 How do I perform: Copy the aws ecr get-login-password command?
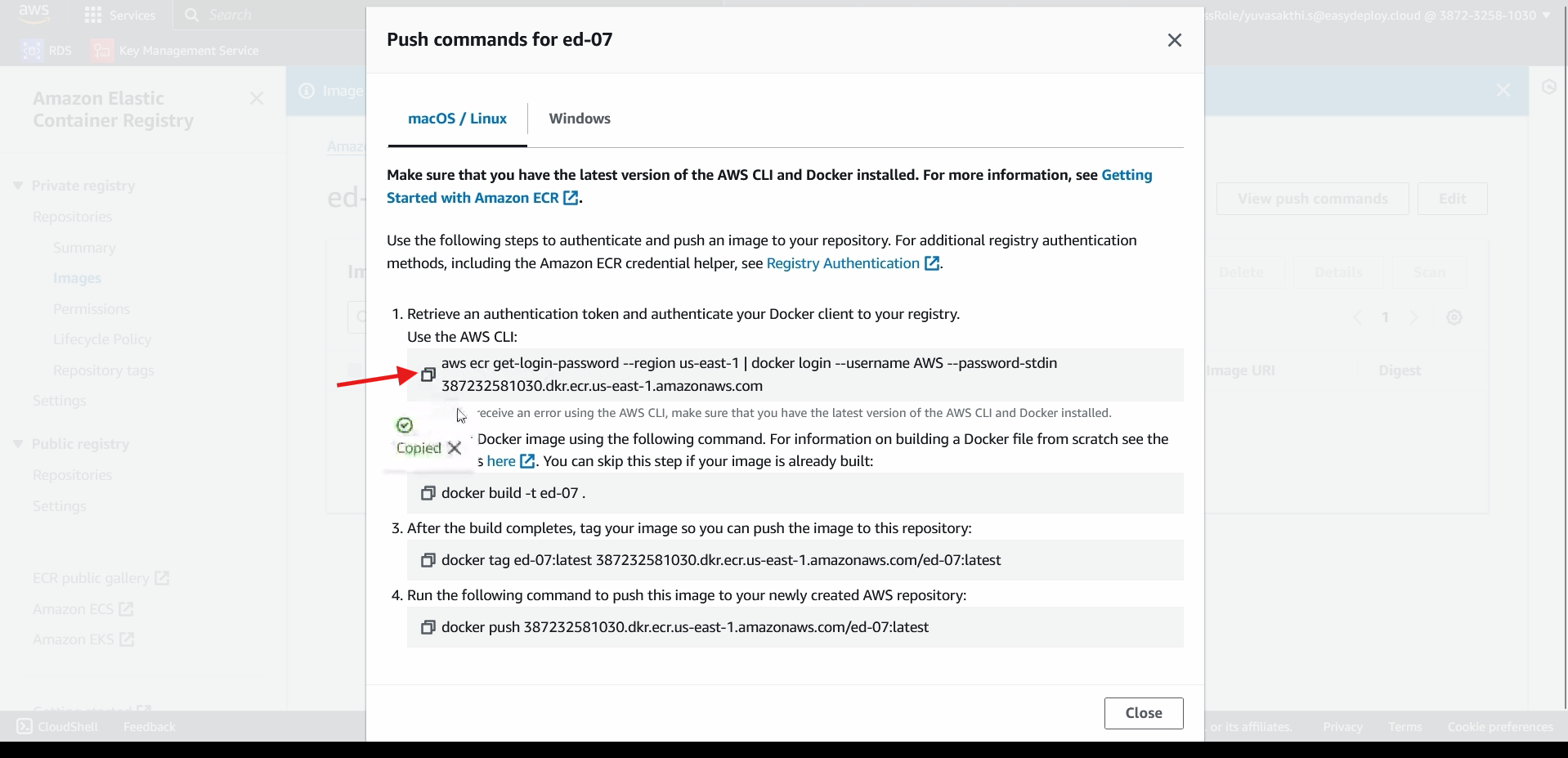[428, 375]
